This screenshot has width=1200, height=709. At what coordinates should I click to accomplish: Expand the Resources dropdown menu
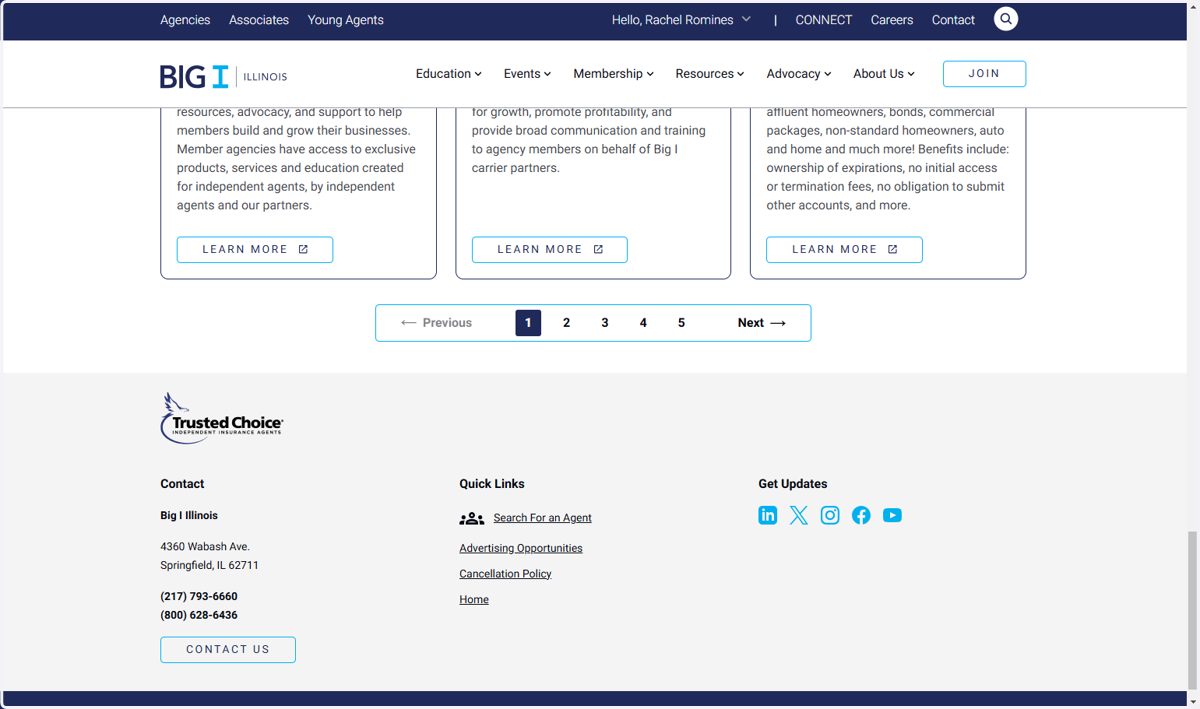click(x=709, y=74)
